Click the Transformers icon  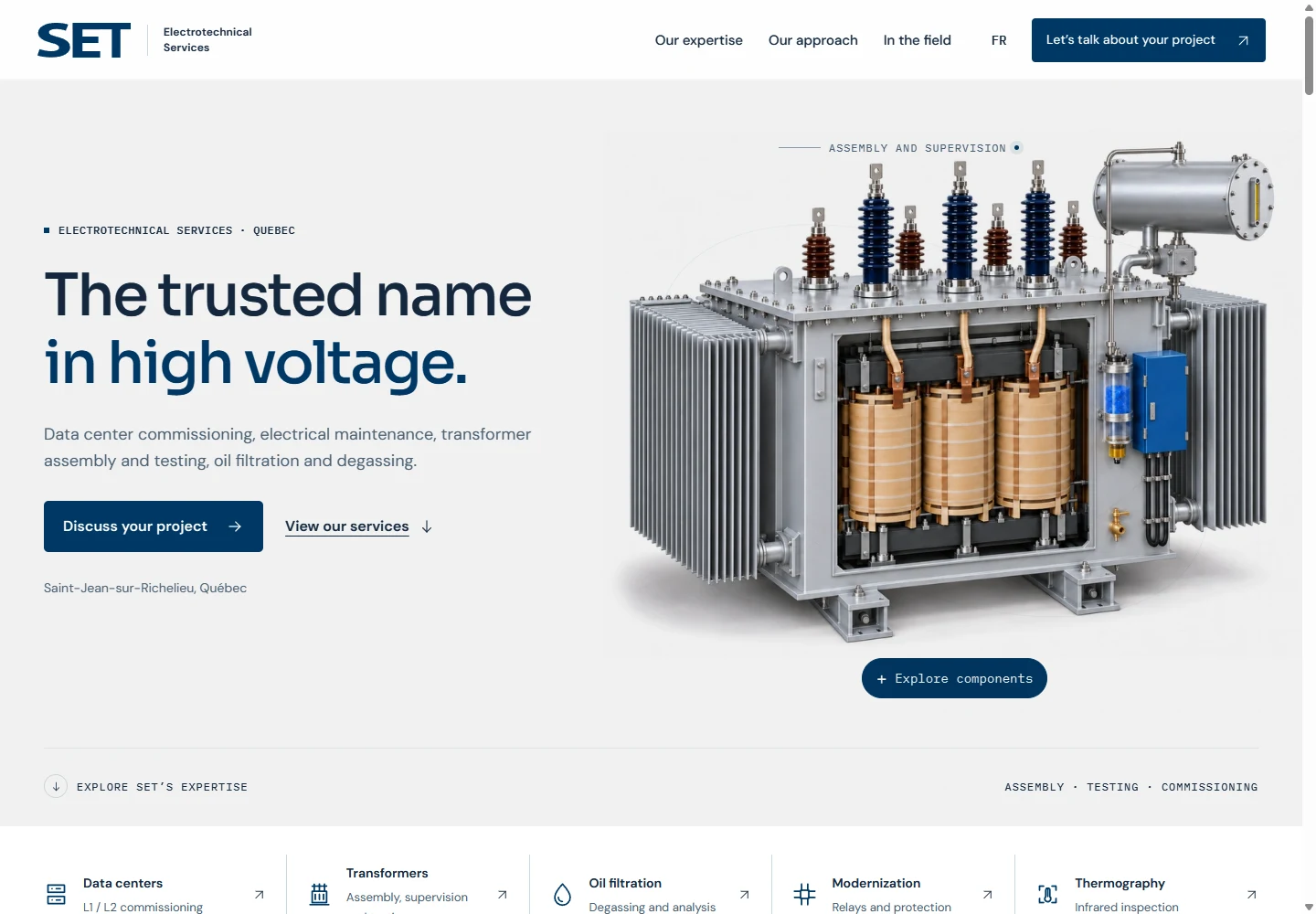point(319,894)
